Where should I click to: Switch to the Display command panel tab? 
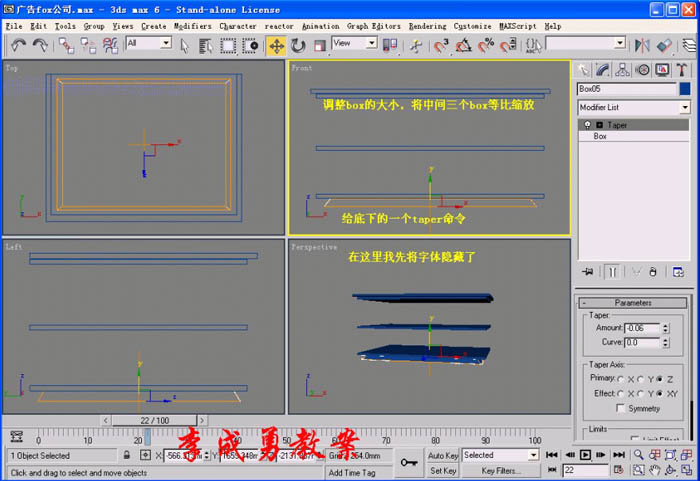[662, 70]
